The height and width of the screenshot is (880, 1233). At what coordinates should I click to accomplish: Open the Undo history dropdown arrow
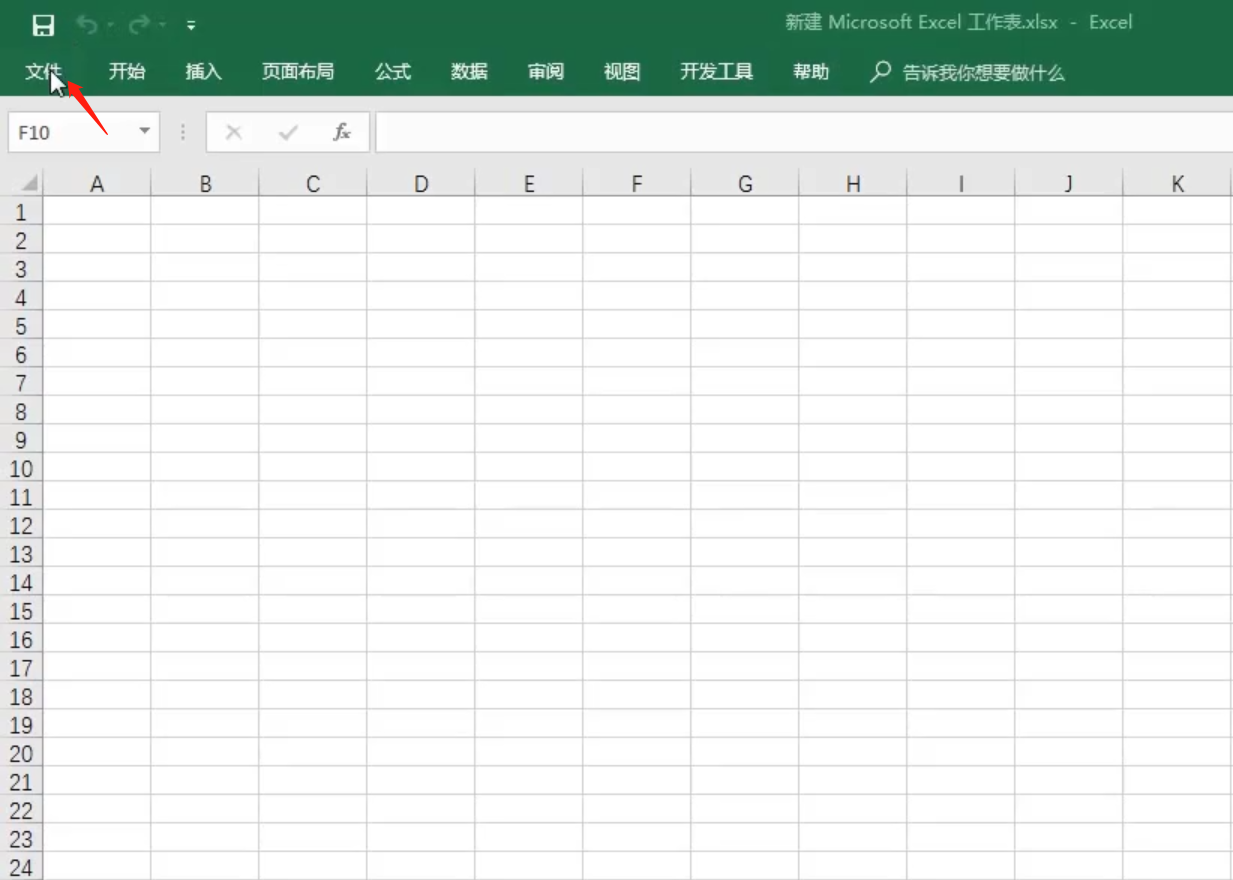(x=110, y=26)
